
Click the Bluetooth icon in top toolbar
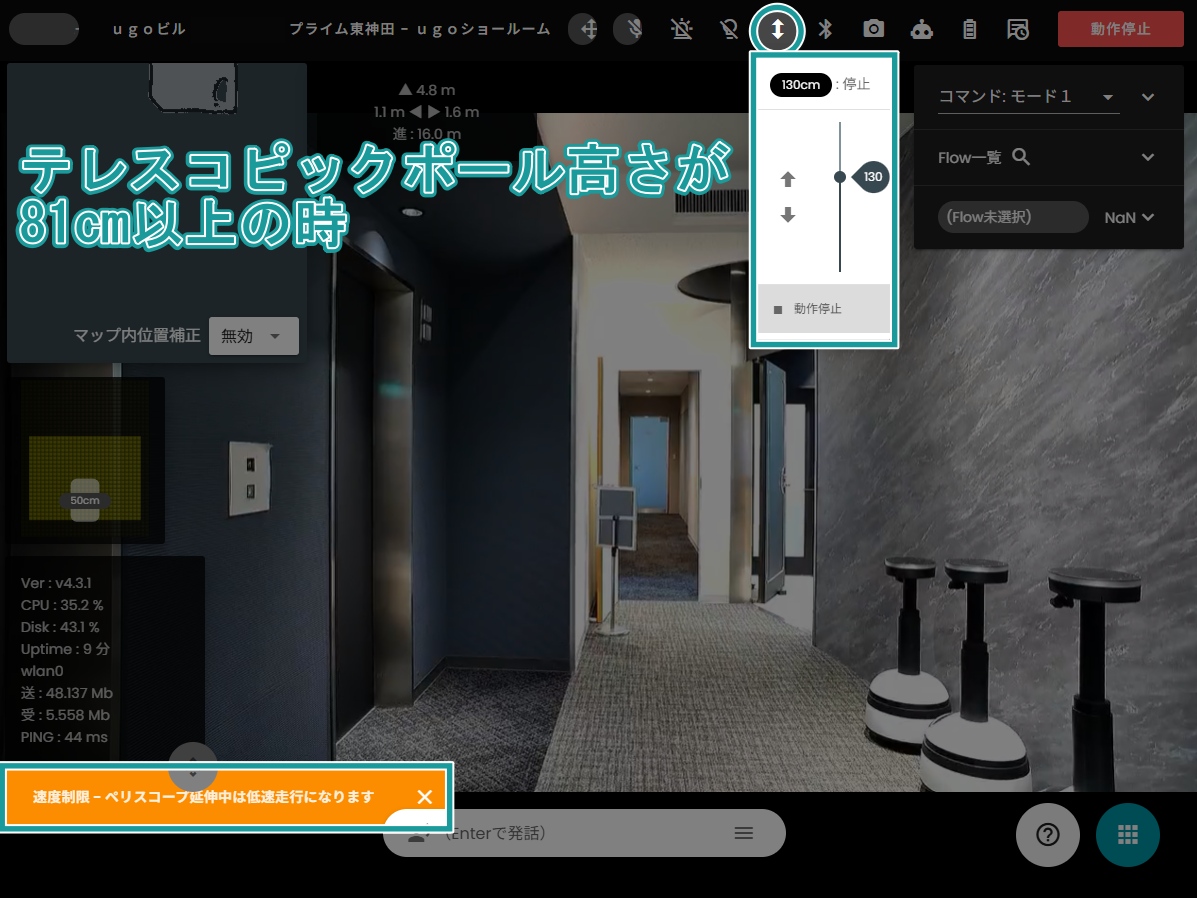point(825,29)
